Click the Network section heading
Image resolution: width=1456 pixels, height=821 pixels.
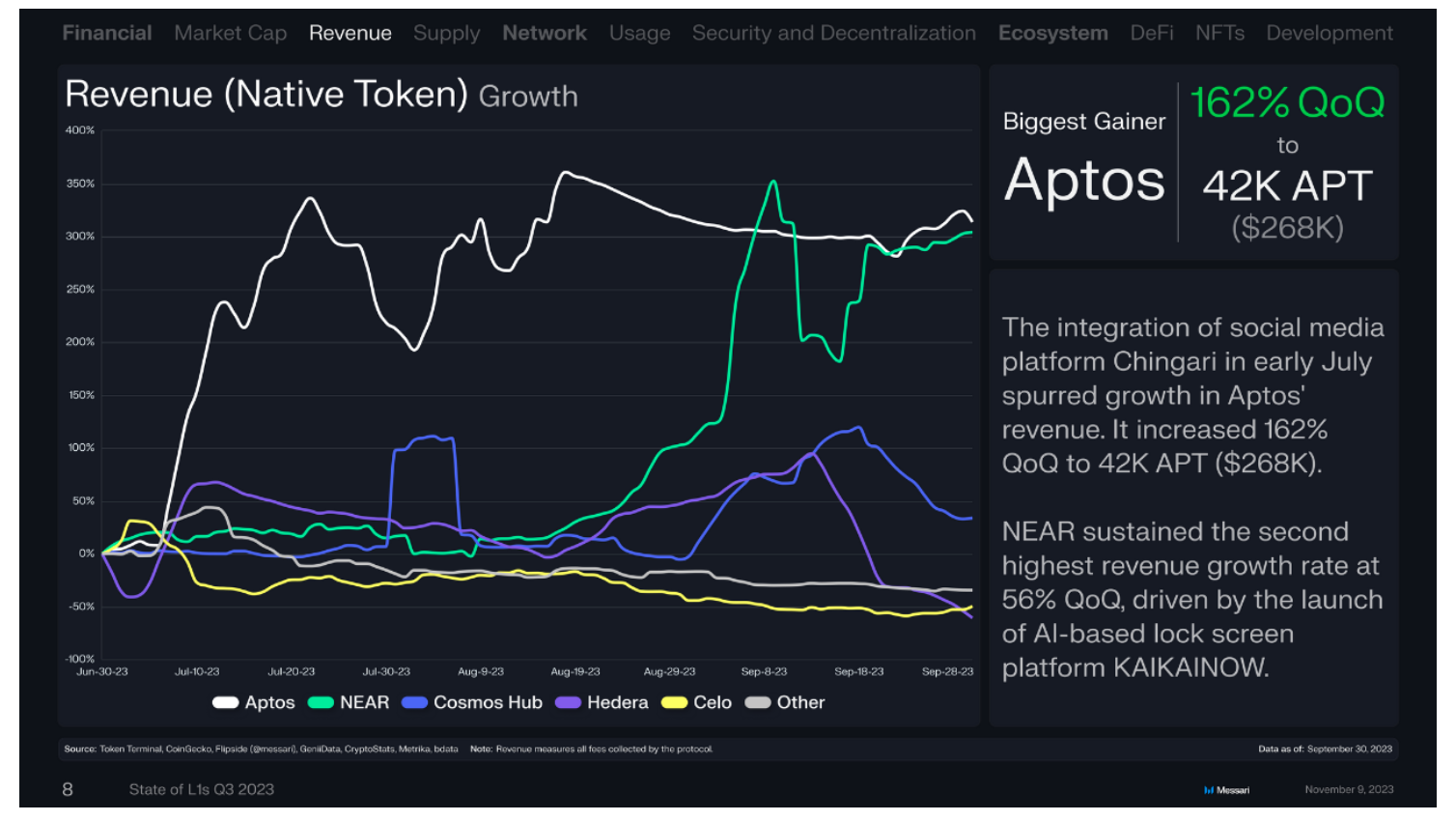[x=545, y=33]
